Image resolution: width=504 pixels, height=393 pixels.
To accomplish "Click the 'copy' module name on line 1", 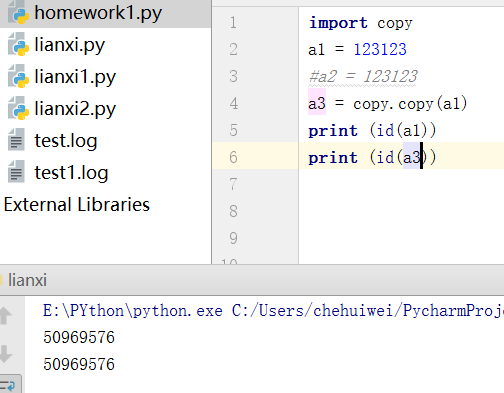I will point(395,24).
